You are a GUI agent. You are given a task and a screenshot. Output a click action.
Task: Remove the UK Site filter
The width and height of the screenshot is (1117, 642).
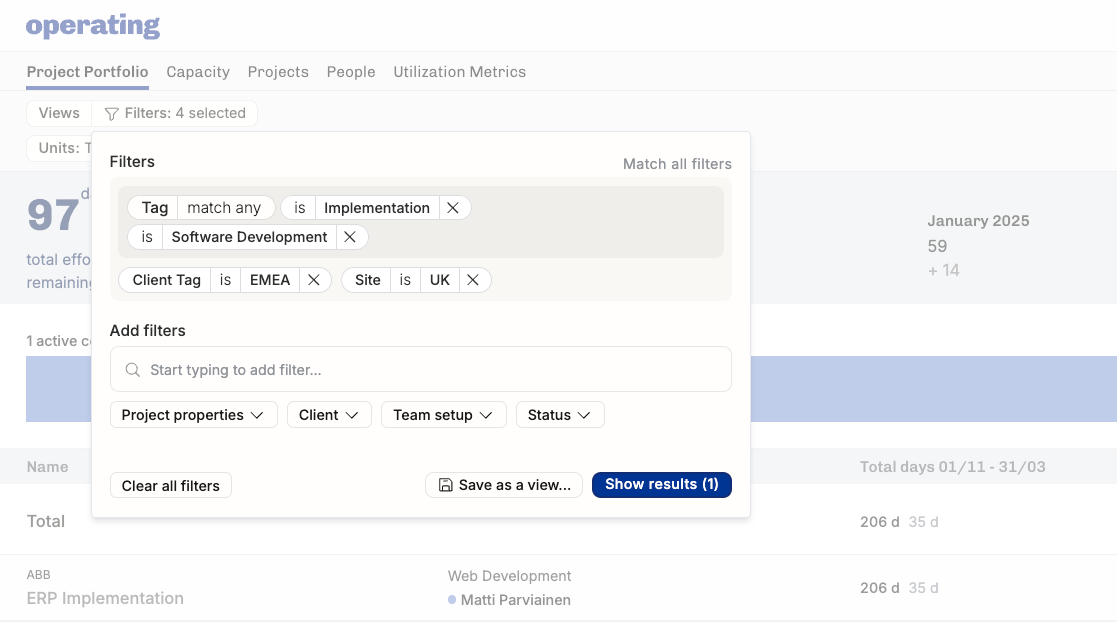click(x=473, y=280)
